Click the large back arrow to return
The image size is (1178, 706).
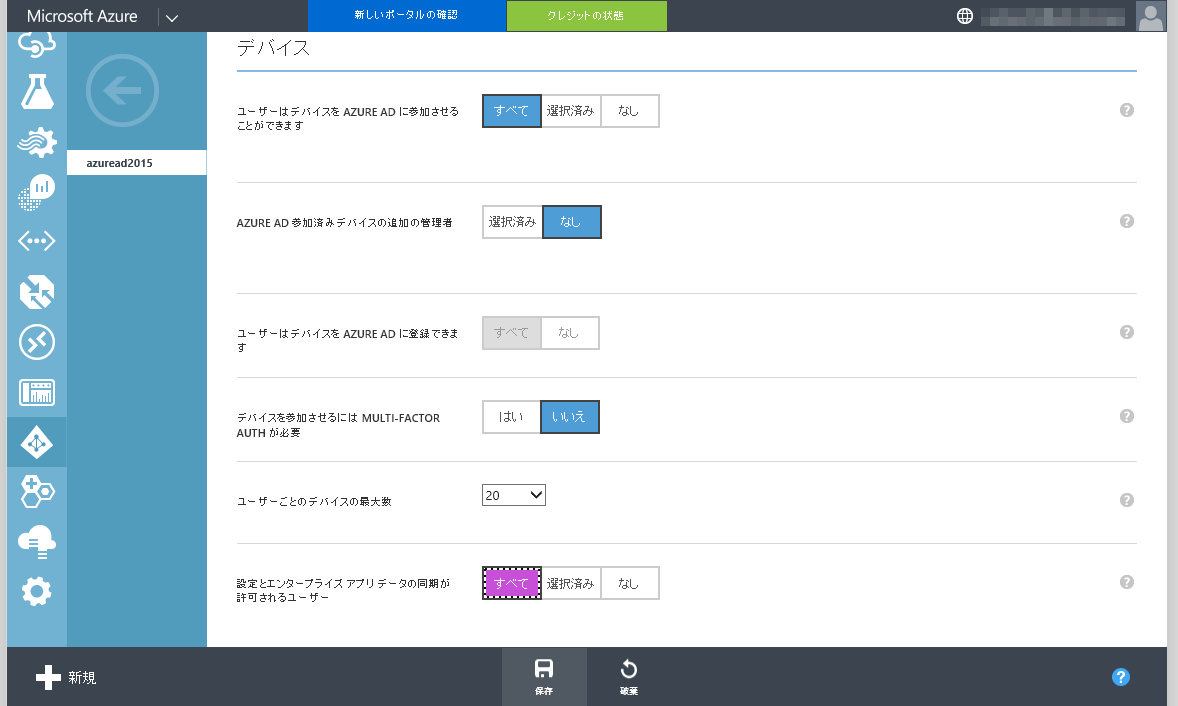[x=121, y=90]
